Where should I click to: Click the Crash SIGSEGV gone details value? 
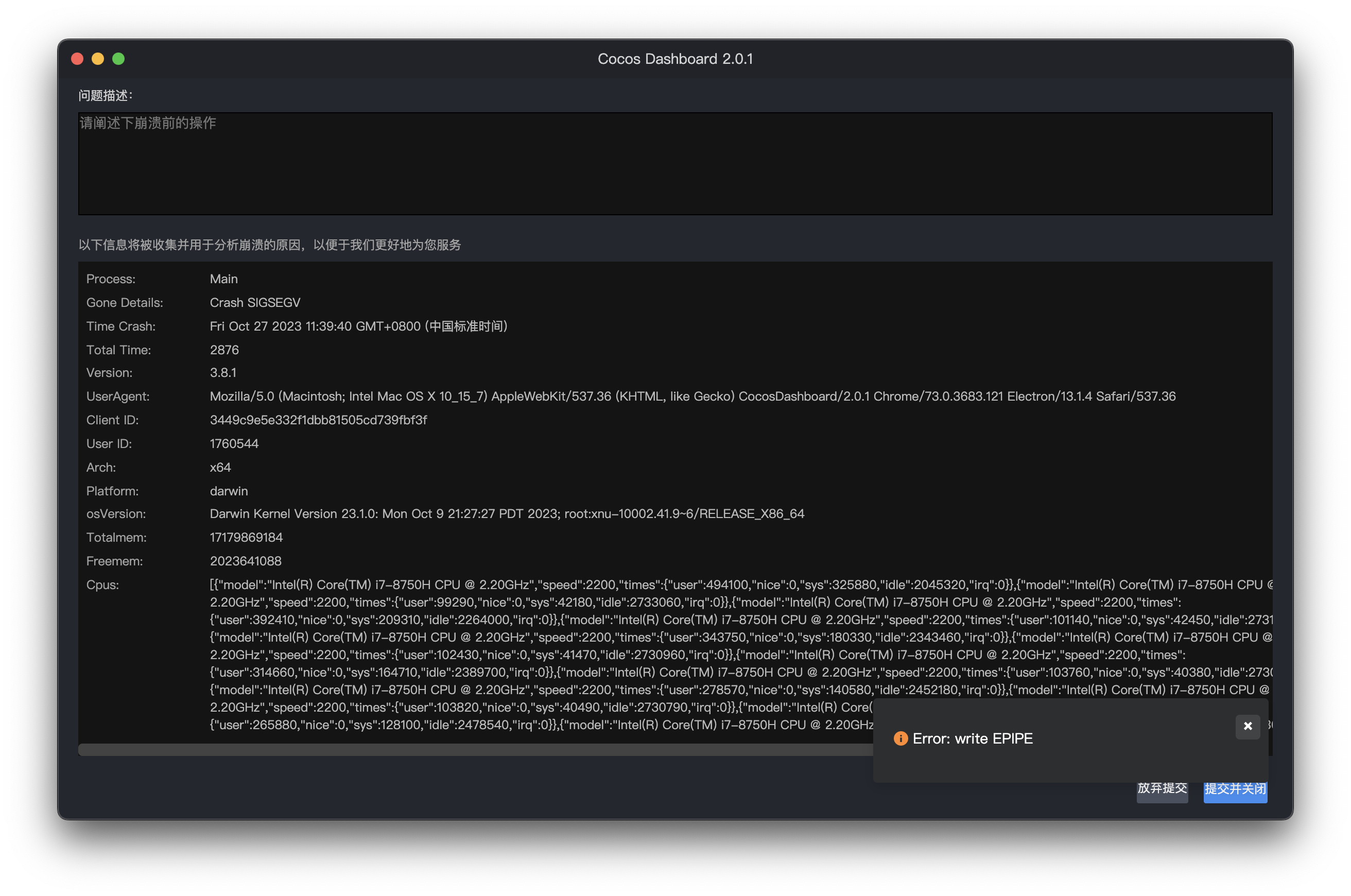[255, 302]
